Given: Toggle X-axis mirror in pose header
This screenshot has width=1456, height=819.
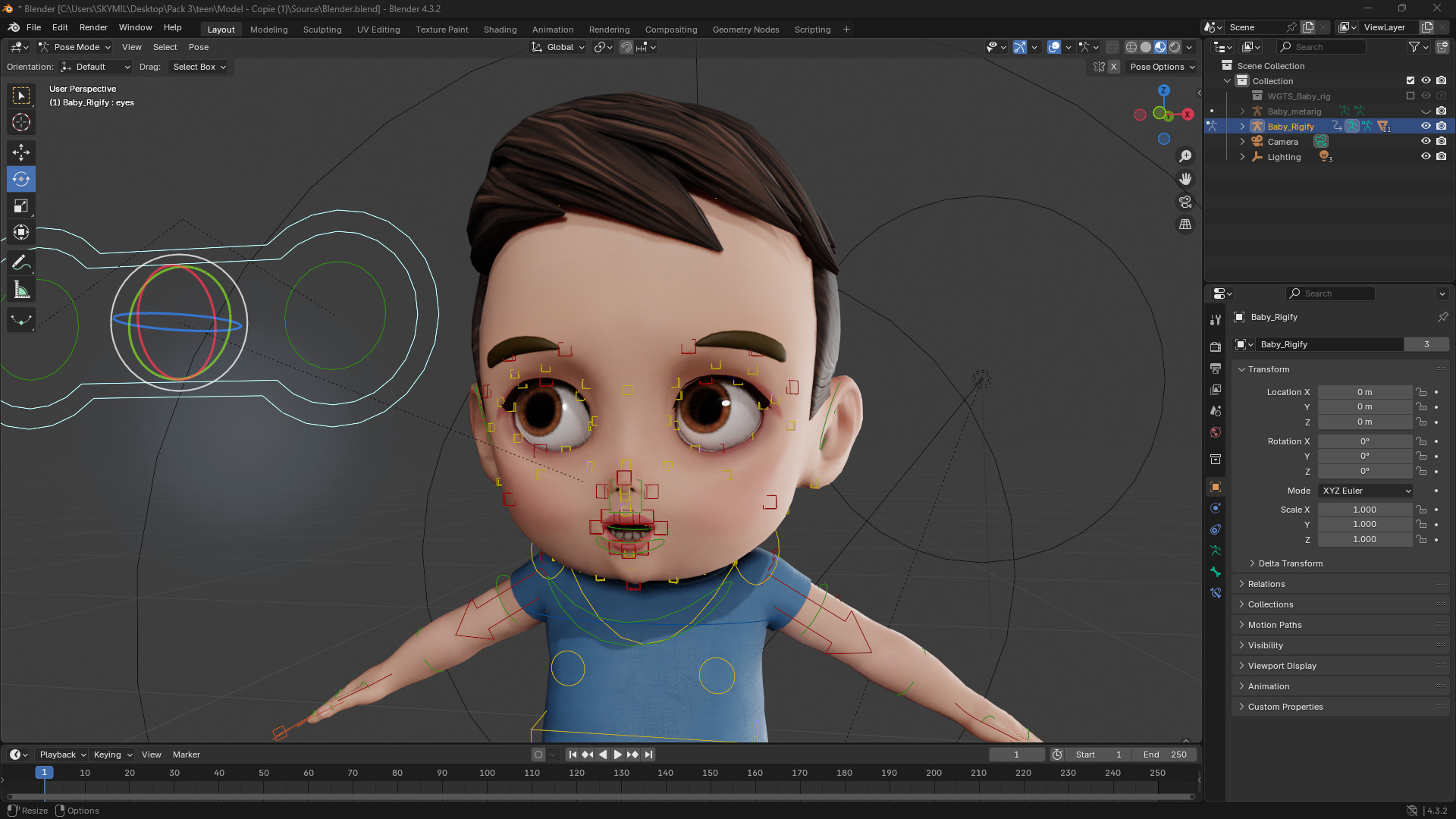Looking at the screenshot, I should click(x=1113, y=67).
